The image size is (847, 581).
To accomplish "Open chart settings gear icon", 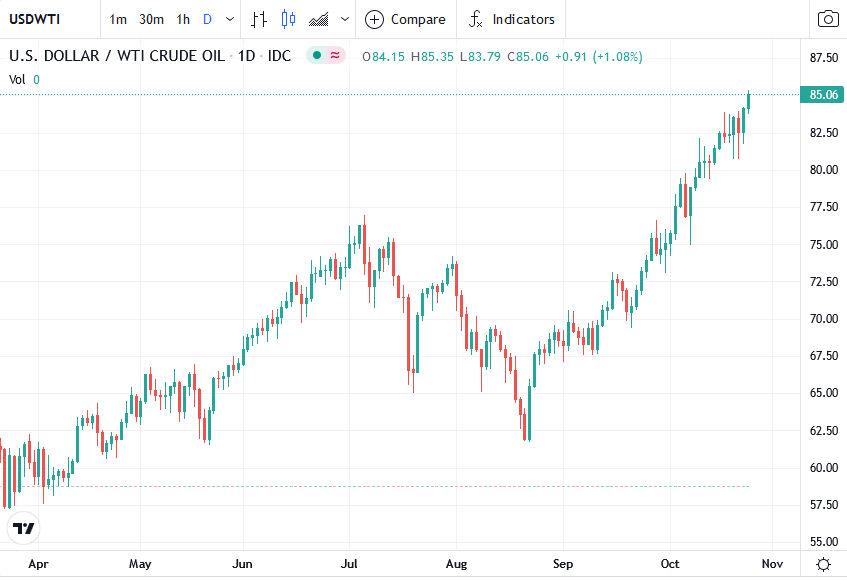I will pos(823,565).
